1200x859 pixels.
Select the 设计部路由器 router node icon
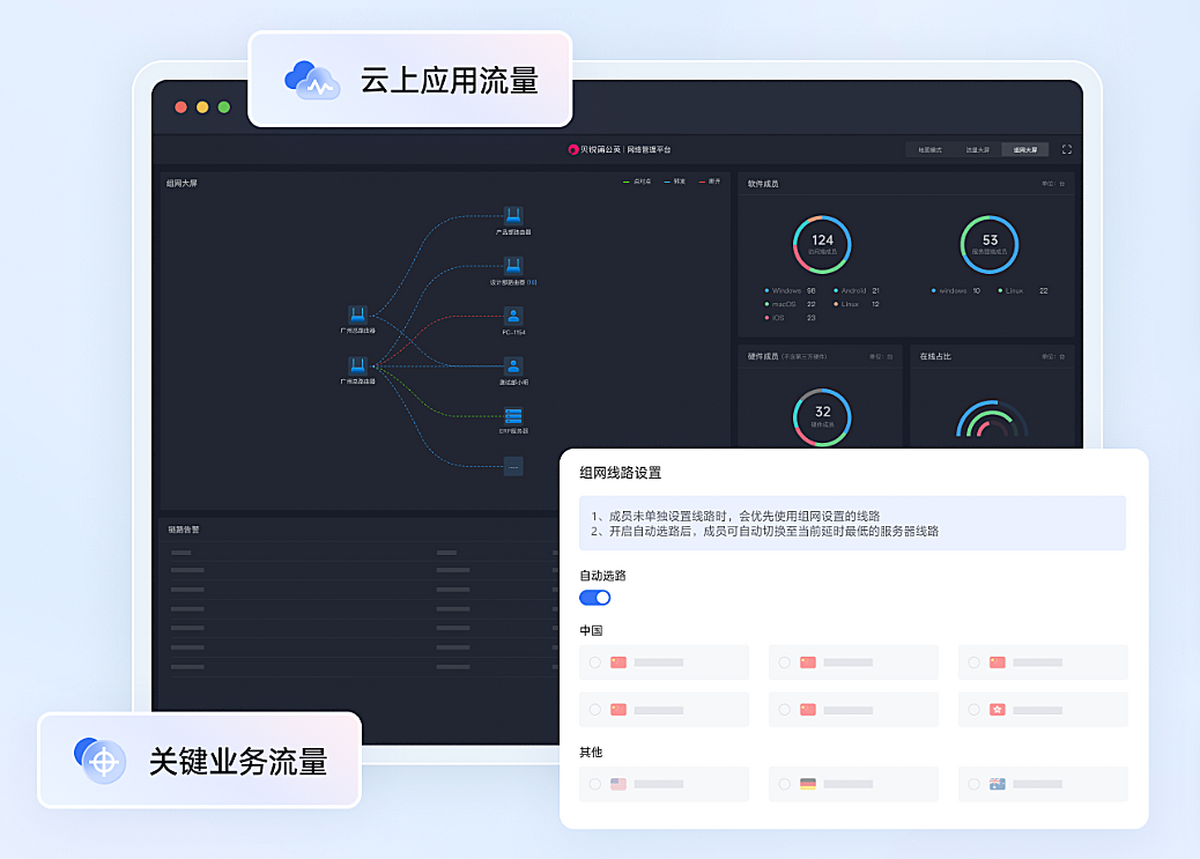(513, 266)
